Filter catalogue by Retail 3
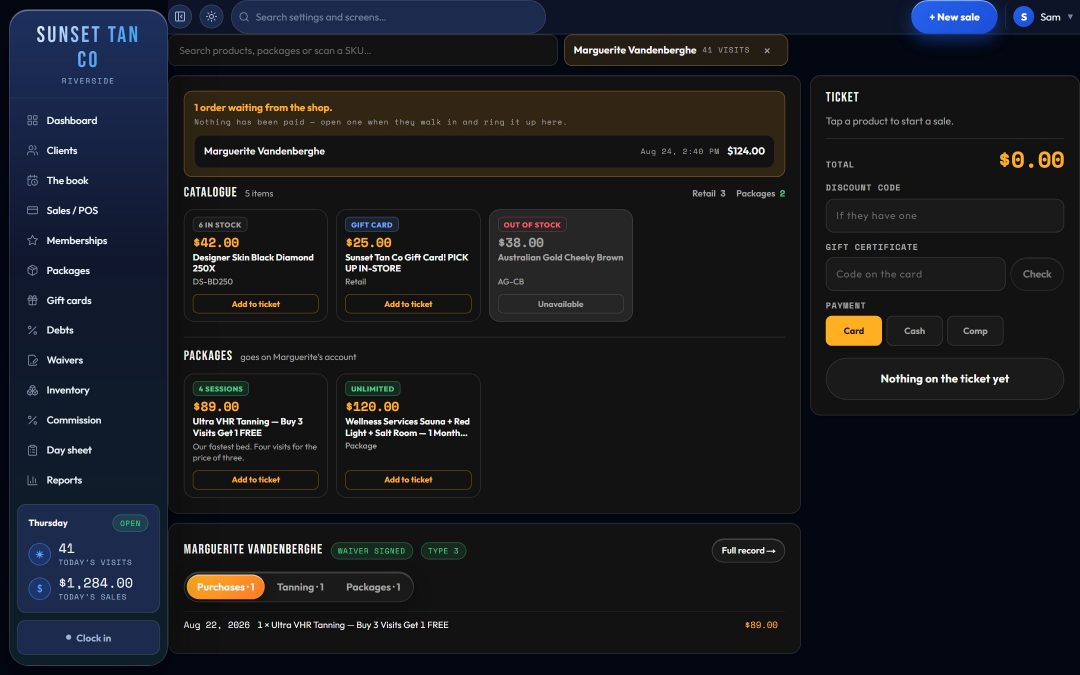The height and width of the screenshot is (675, 1080). (x=708, y=194)
